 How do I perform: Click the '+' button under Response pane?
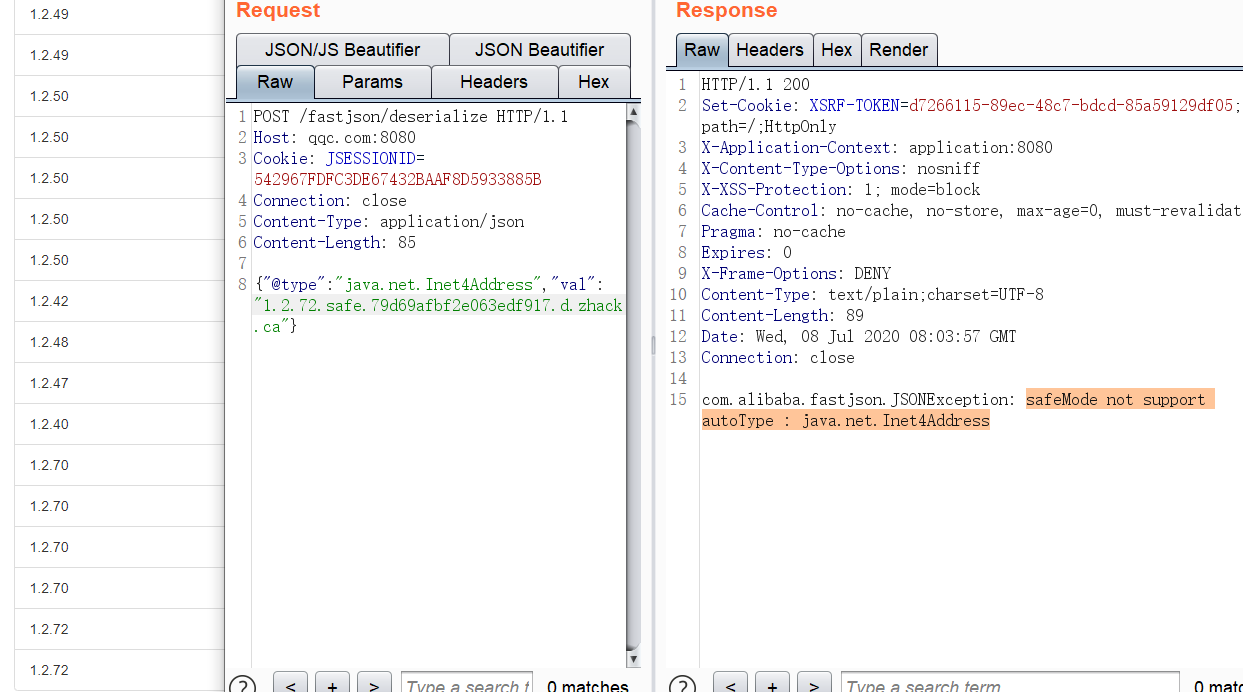coord(772,685)
